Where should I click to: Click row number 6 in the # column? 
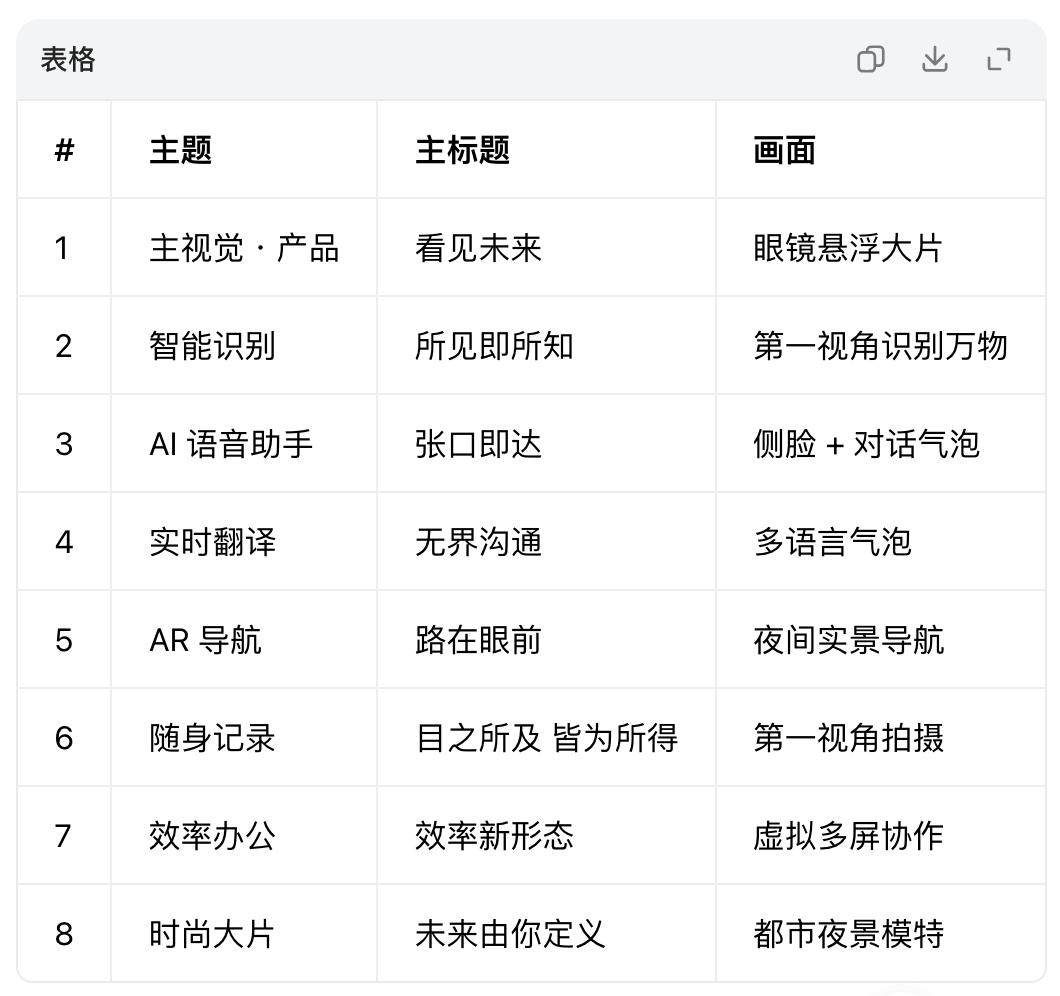coord(64,738)
